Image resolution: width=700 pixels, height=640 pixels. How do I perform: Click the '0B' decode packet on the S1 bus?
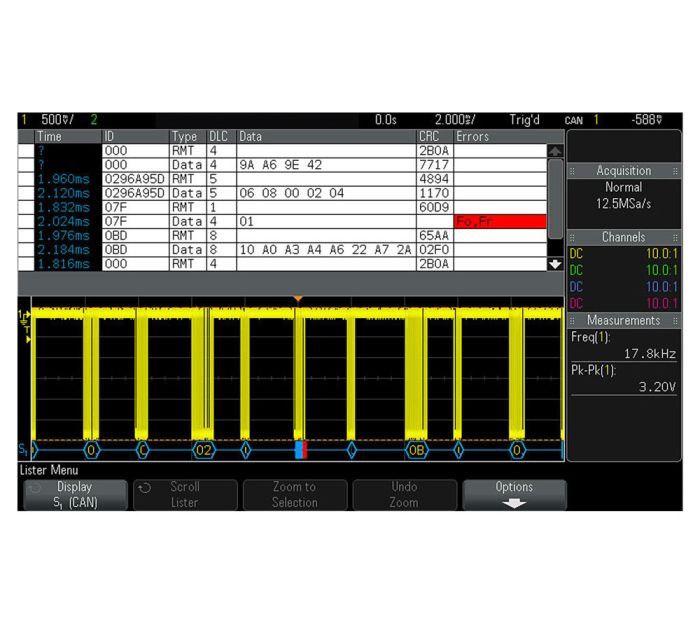coord(417,450)
